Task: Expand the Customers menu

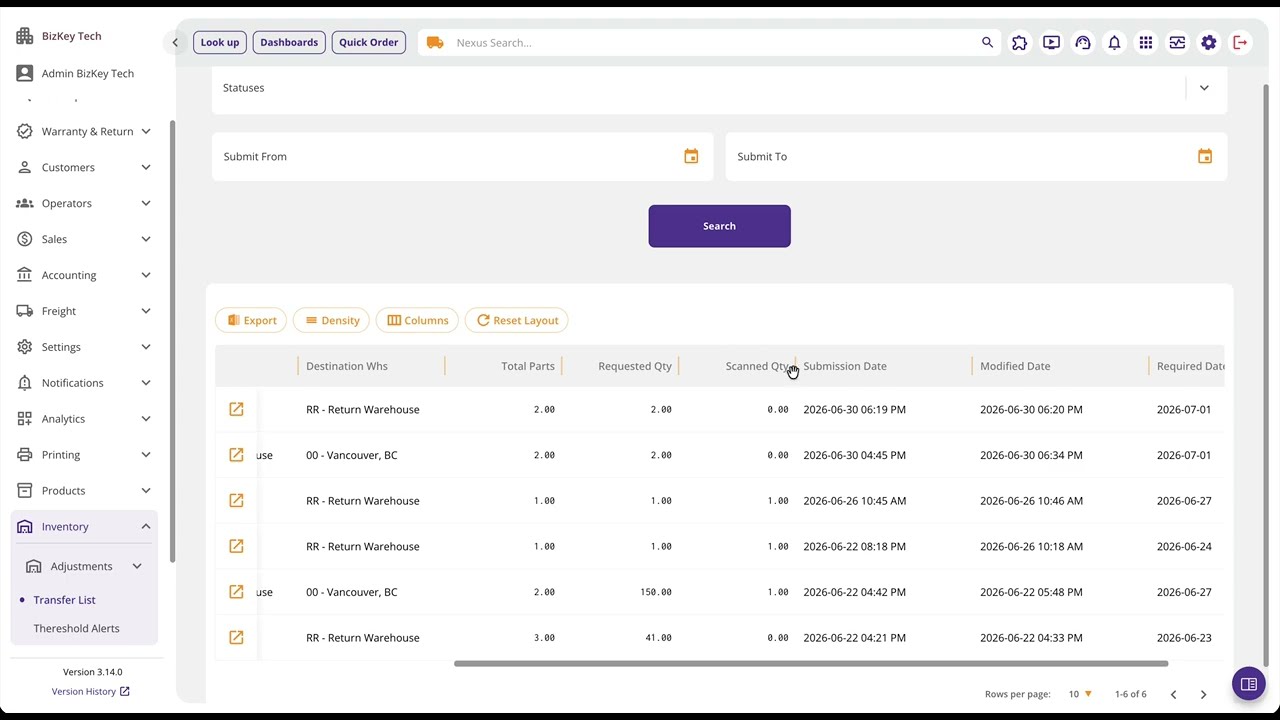Action: [x=84, y=167]
